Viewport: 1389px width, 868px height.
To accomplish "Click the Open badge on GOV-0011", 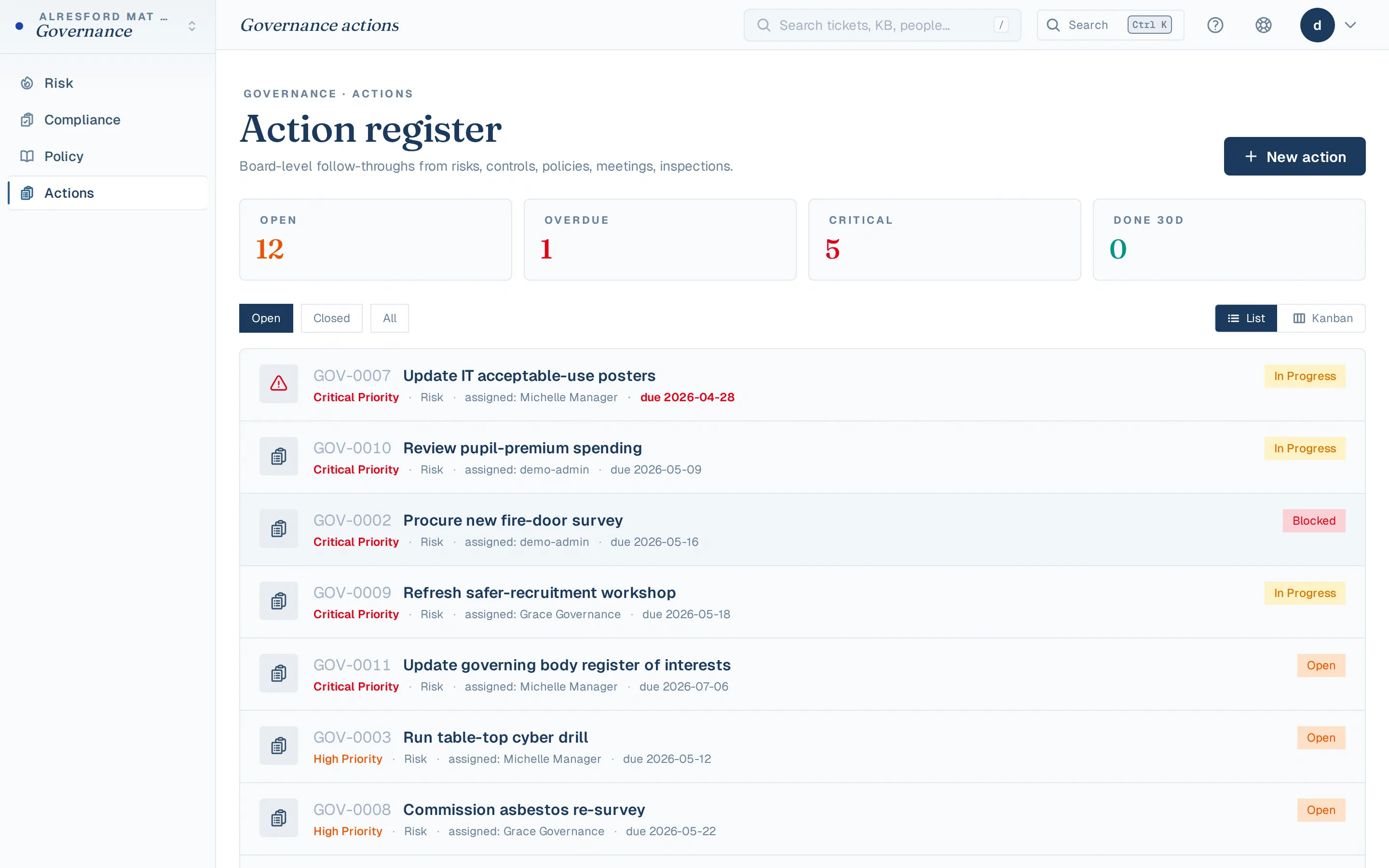I will pos(1321,665).
